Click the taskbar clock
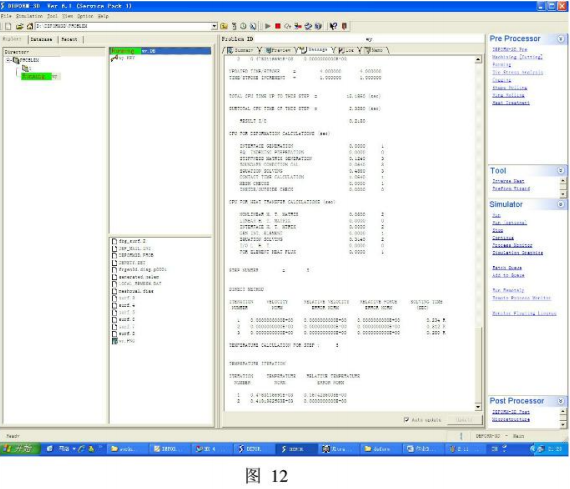Viewport: 570px width, 489px height. click(x=555, y=449)
